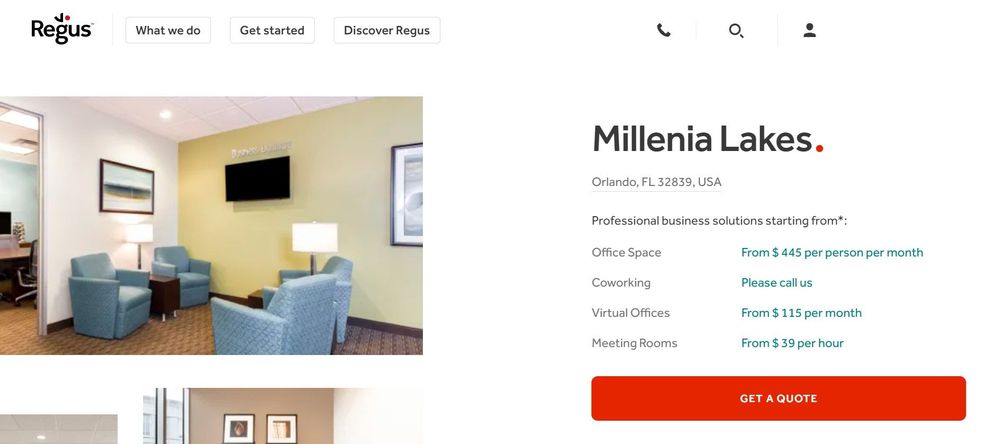The image size is (1000, 444).
Task: Click the Regus logo
Action: (x=62, y=29)
